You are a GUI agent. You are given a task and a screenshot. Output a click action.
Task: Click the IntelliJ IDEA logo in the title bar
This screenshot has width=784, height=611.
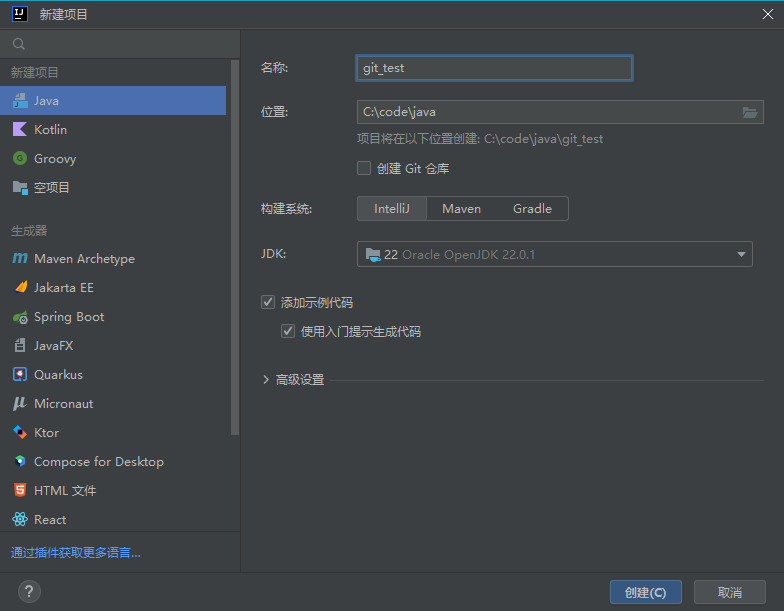pos(20,14)
